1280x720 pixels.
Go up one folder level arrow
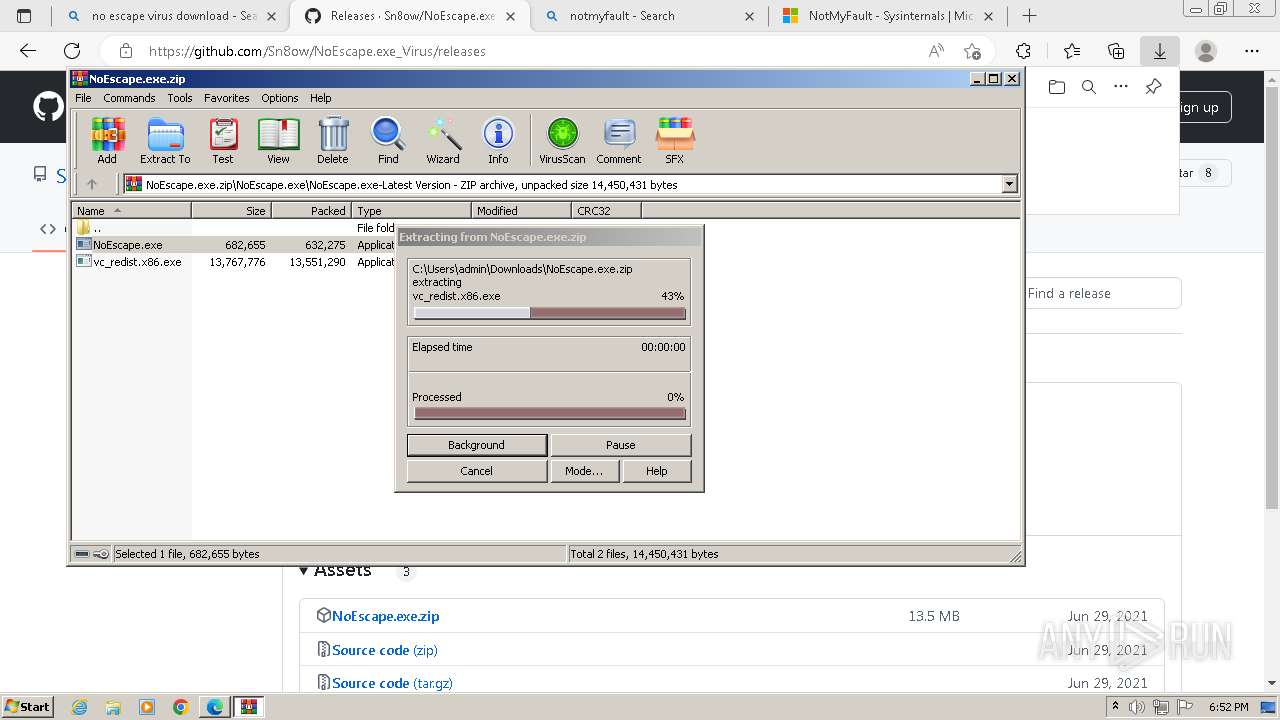(x=92, y=184)
